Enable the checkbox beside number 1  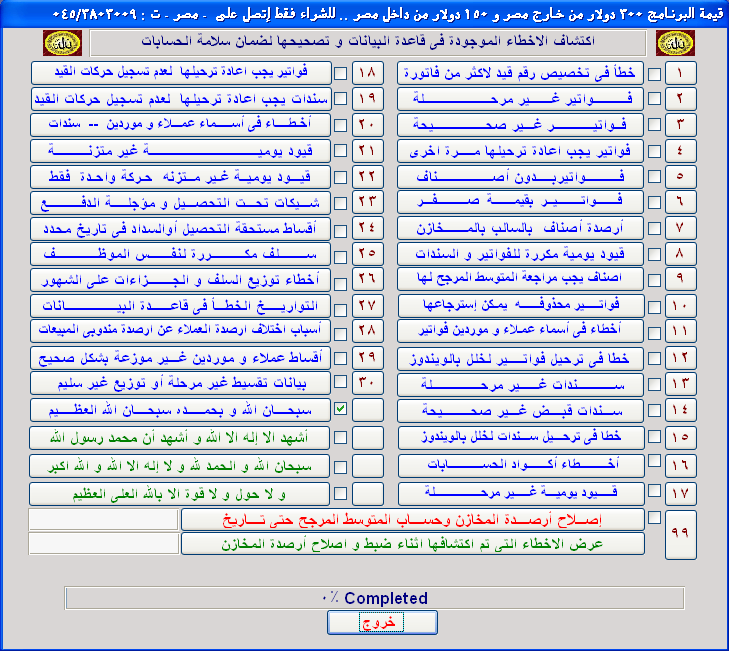point(655,74)
